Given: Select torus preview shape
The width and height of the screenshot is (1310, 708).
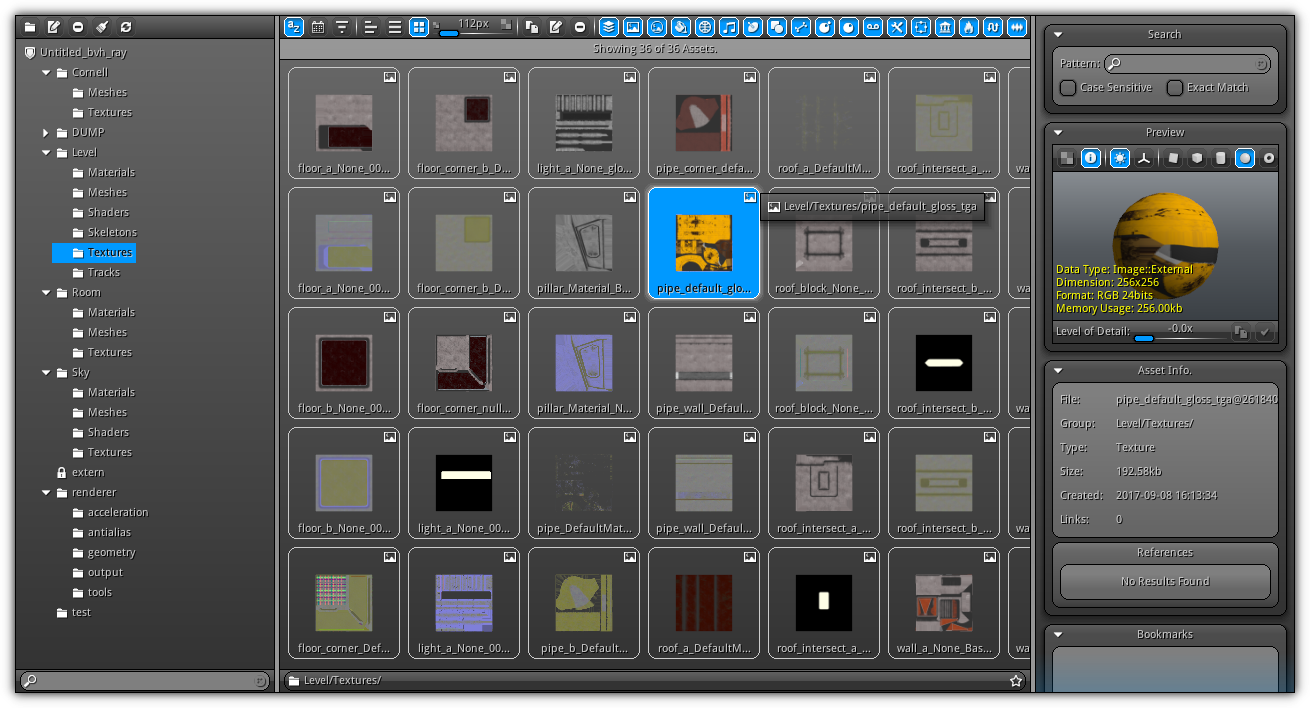Looking at the screenshot, I should pyautogui.click(x=1269, y=158).
